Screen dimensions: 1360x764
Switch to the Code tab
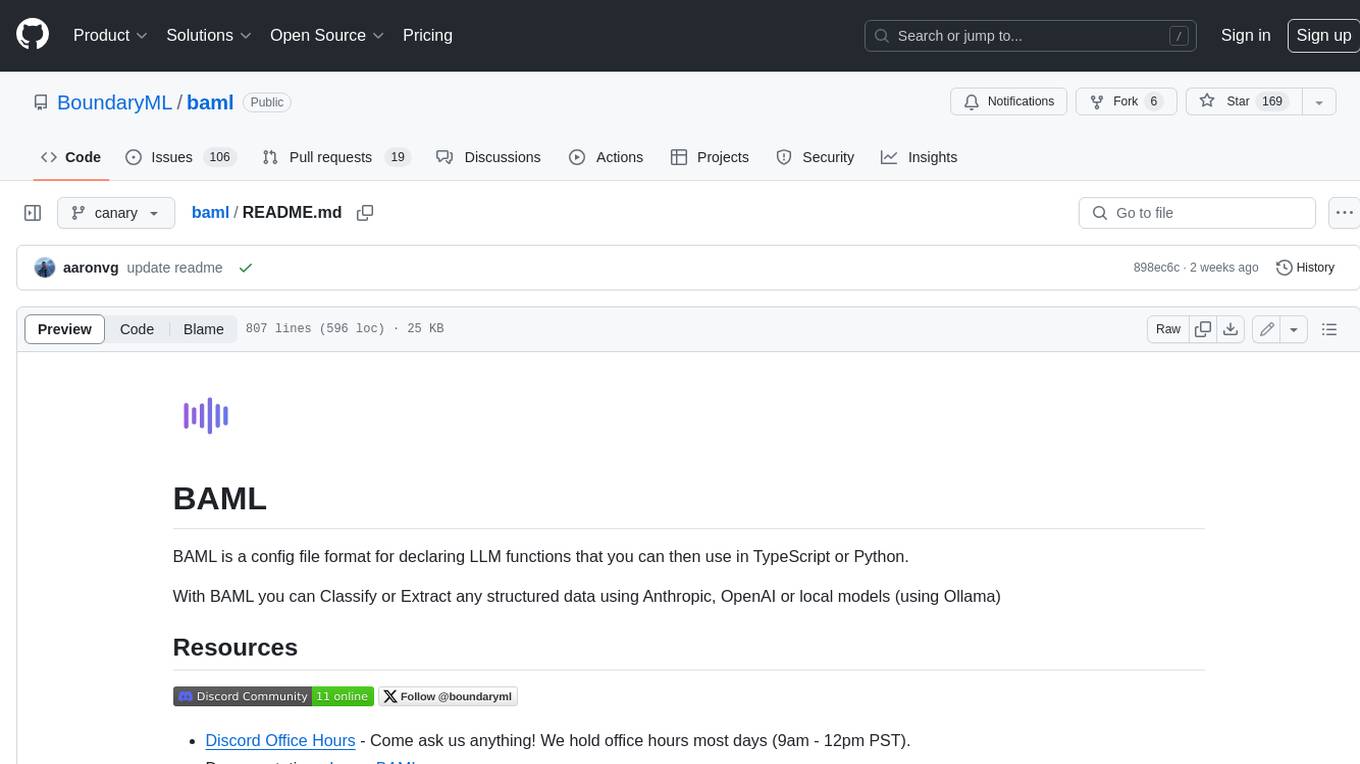click(71, 157)
